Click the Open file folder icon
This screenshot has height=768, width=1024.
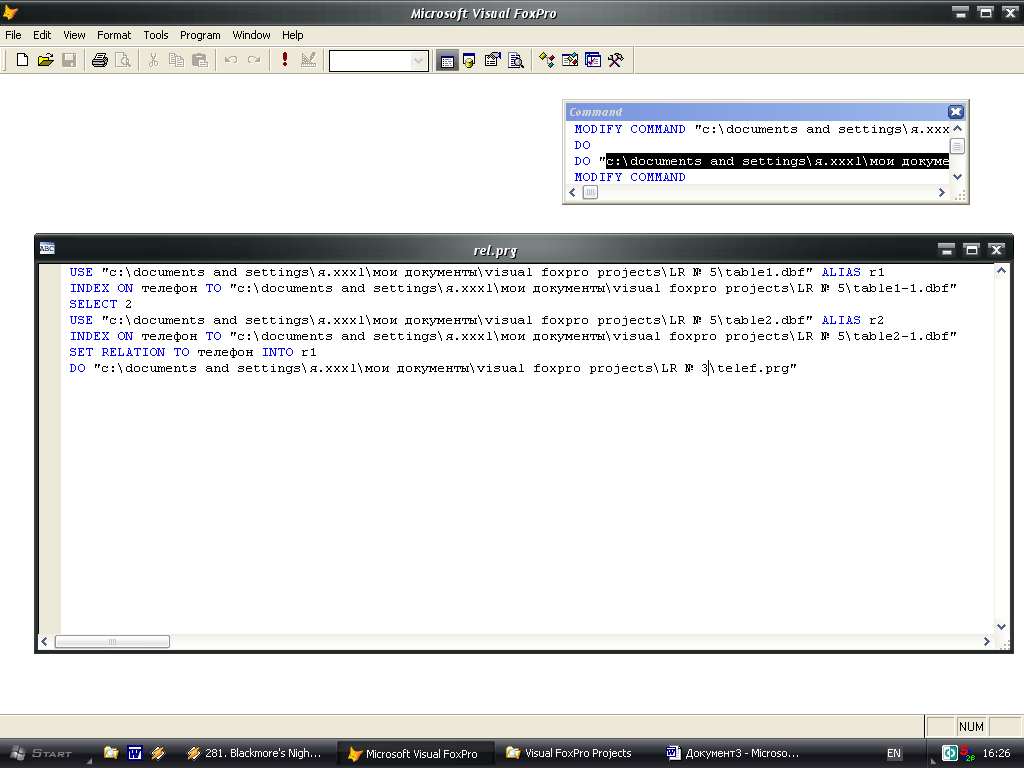pyautogui.click(x=46, y=60)
